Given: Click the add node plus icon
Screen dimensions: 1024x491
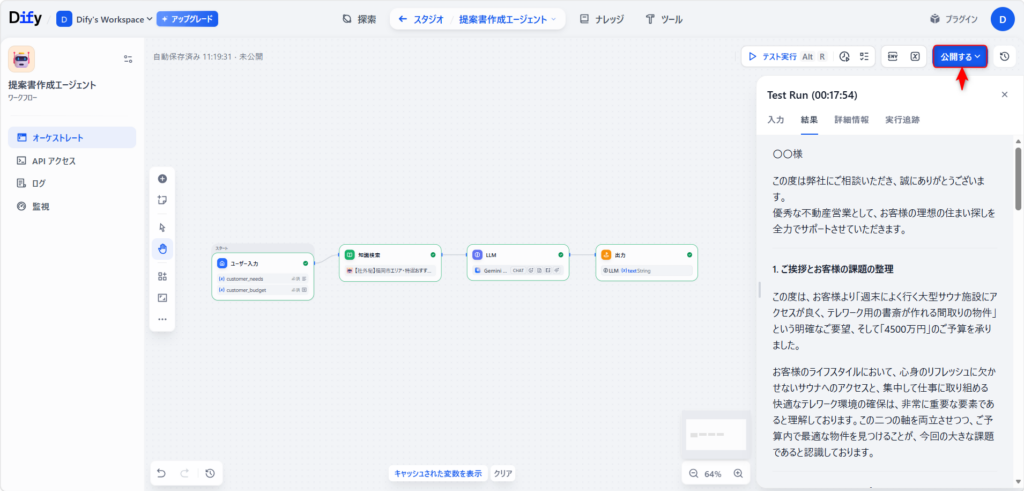Looking at the screenshot, I should pyautogui.click(x=162, y=178).
